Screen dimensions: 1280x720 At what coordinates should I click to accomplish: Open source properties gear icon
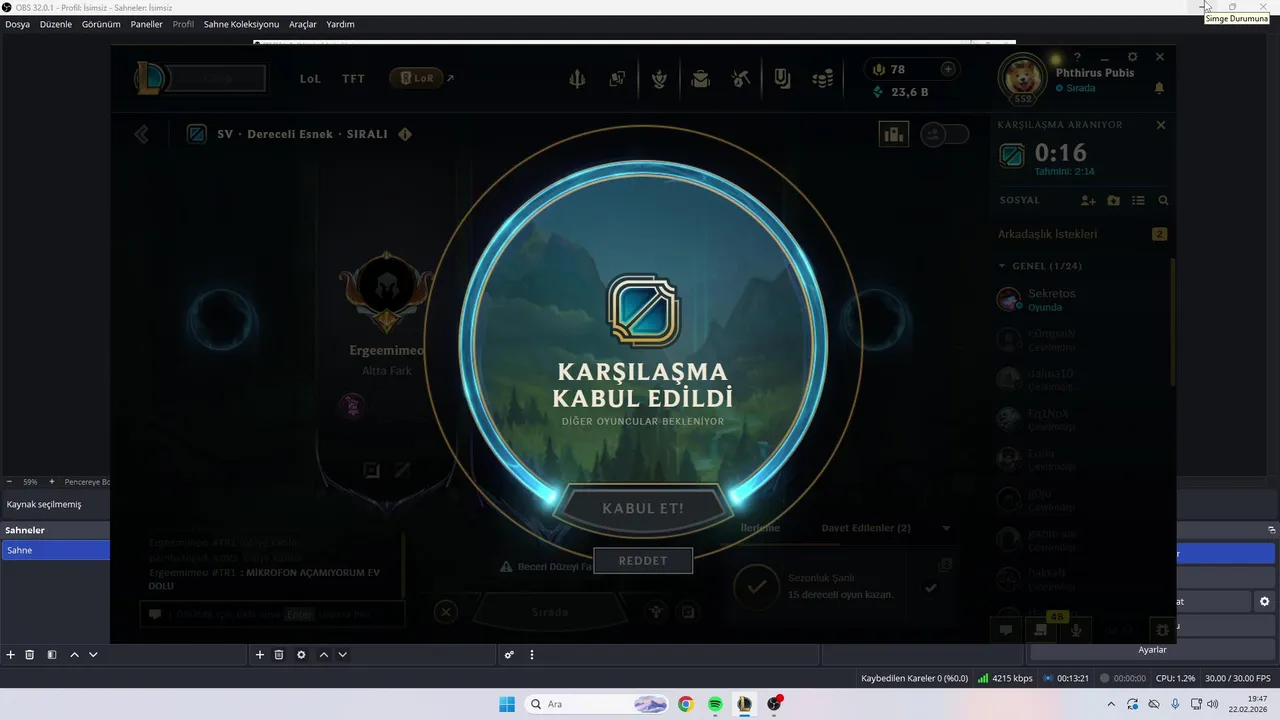pos(301,655)
